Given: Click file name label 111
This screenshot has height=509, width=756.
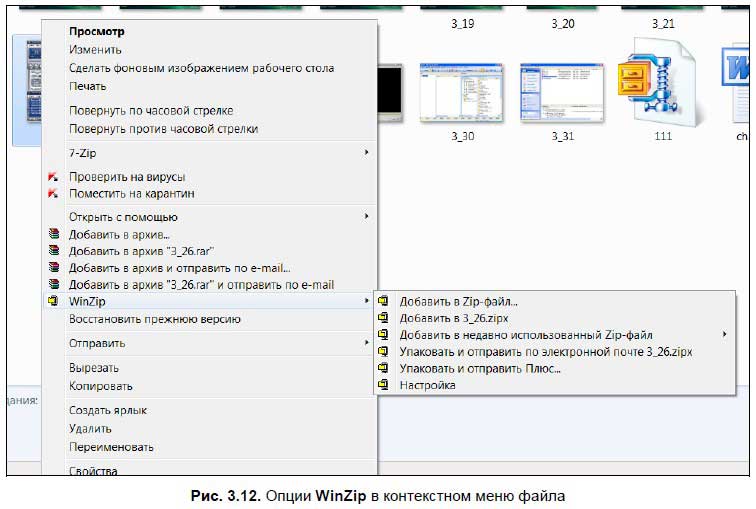Looking at the screenshot, I should (x=663, y=136).
